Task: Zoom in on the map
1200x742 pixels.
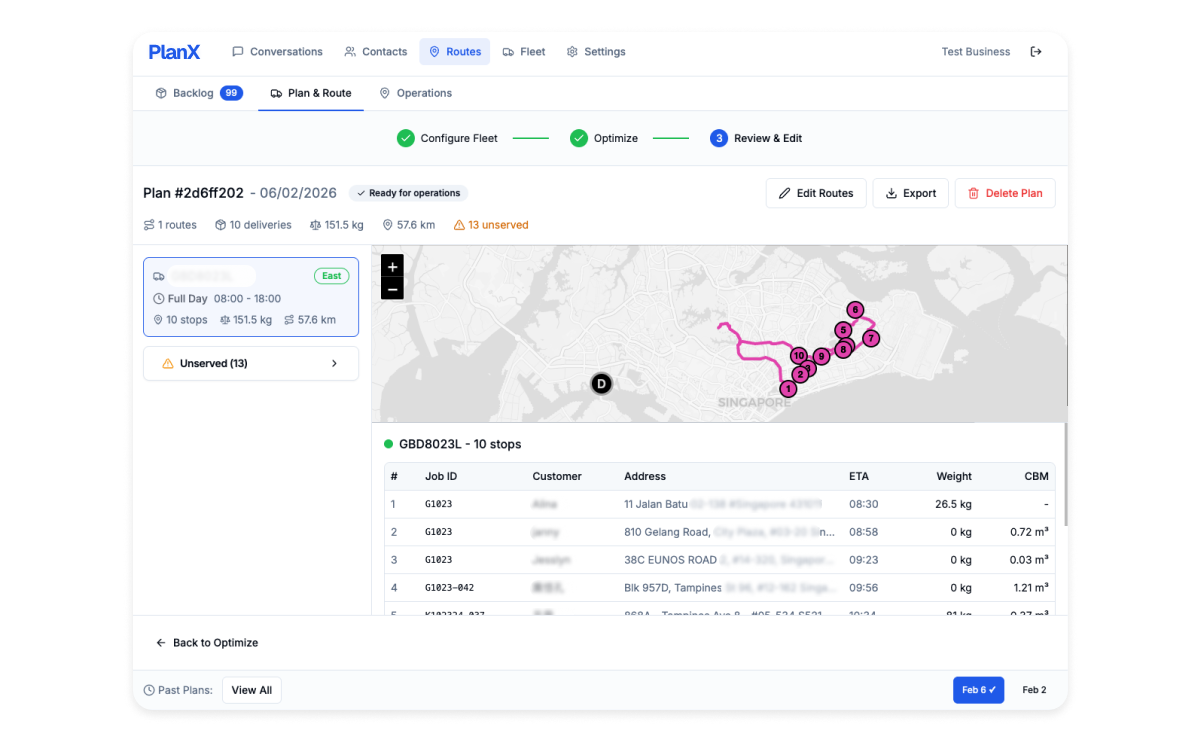Action: [x=393, y=267]
